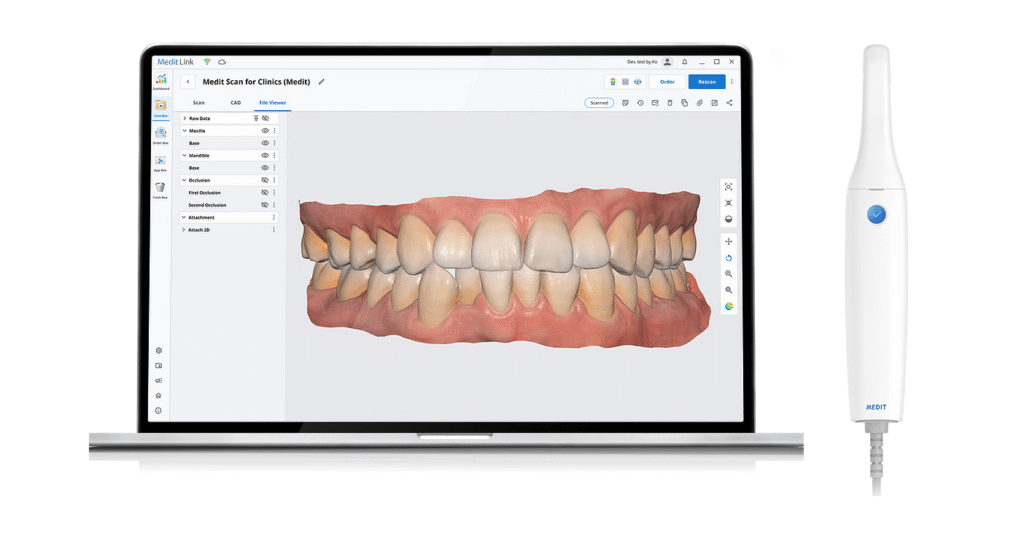This screenshot has height=547, width=1024.
Task: Open the Order Box sidebar icon
Action: [x=160, y=134]
